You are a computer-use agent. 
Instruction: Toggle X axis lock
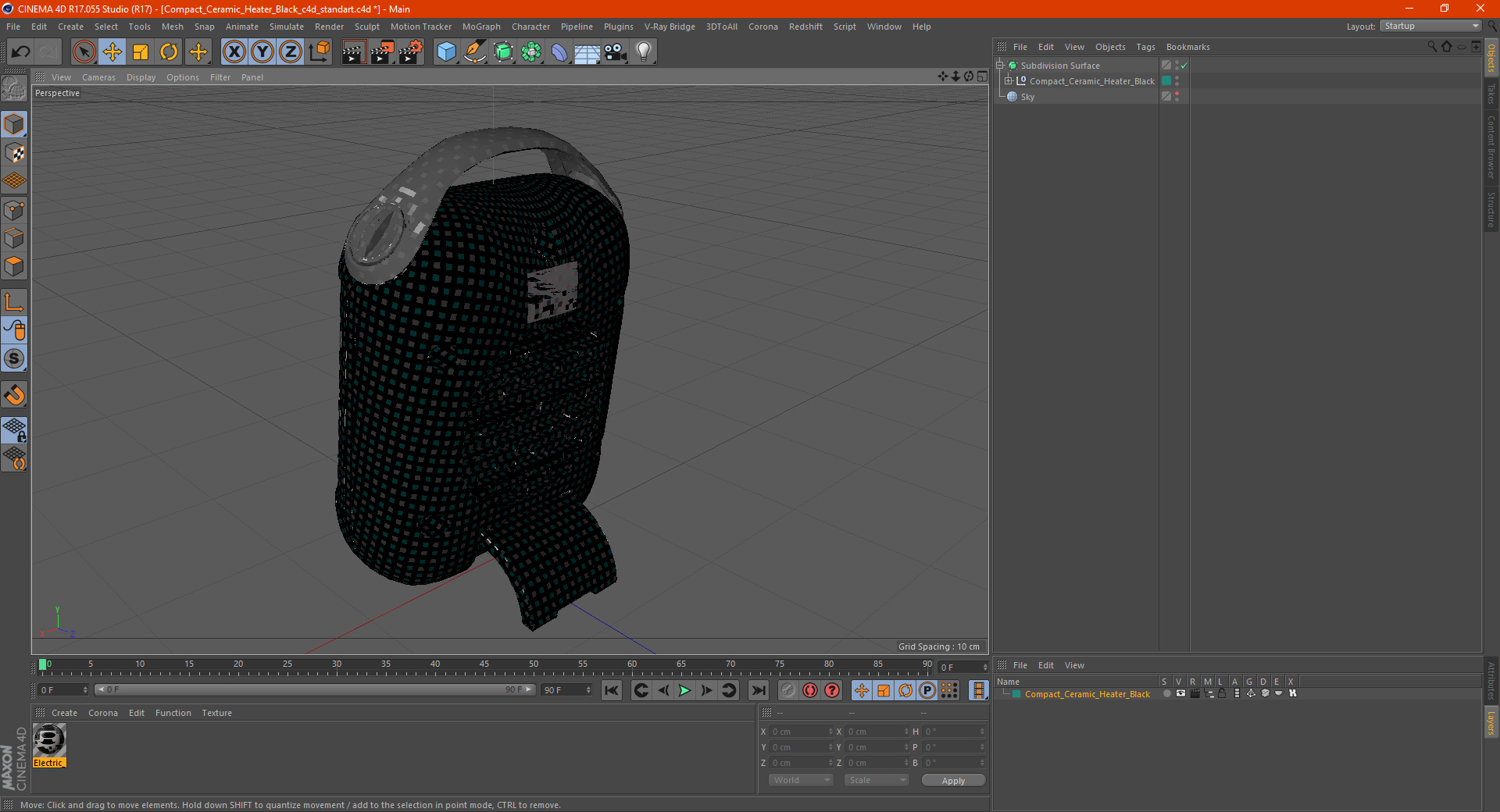coord(234,52)
